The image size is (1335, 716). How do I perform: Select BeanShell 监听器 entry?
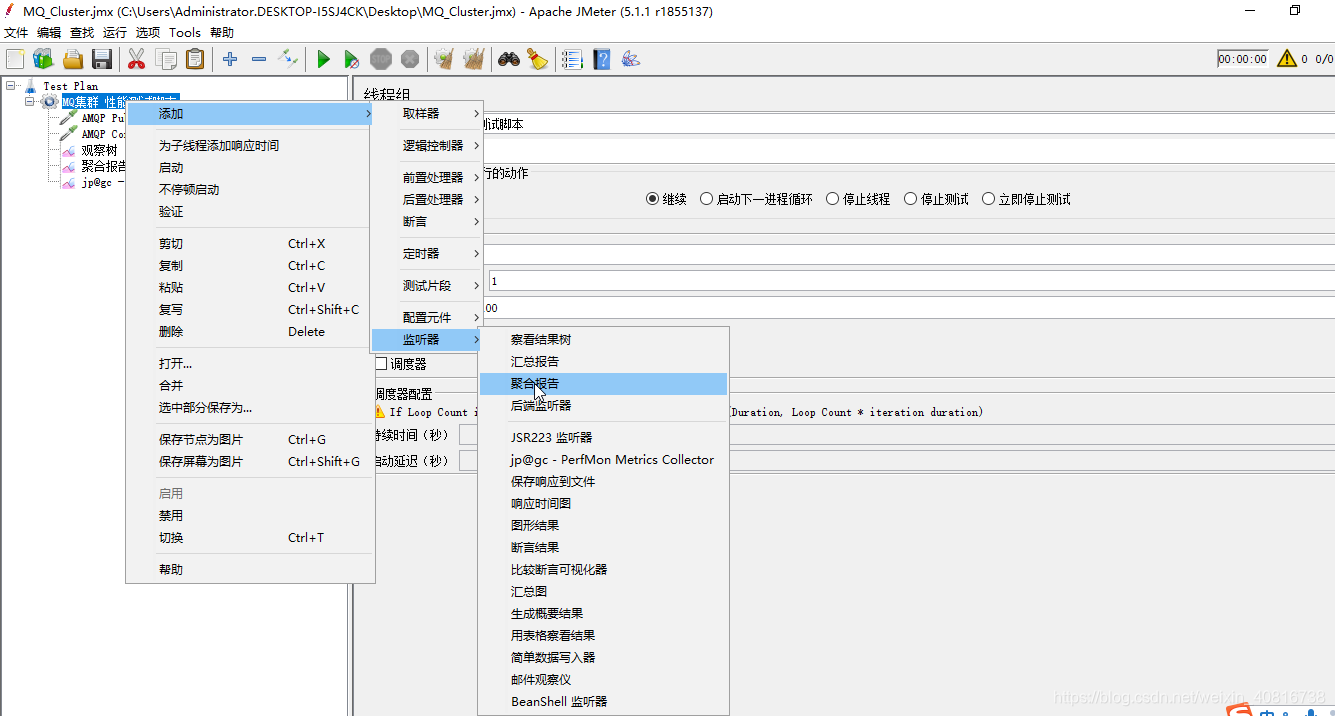pos(604,701)
